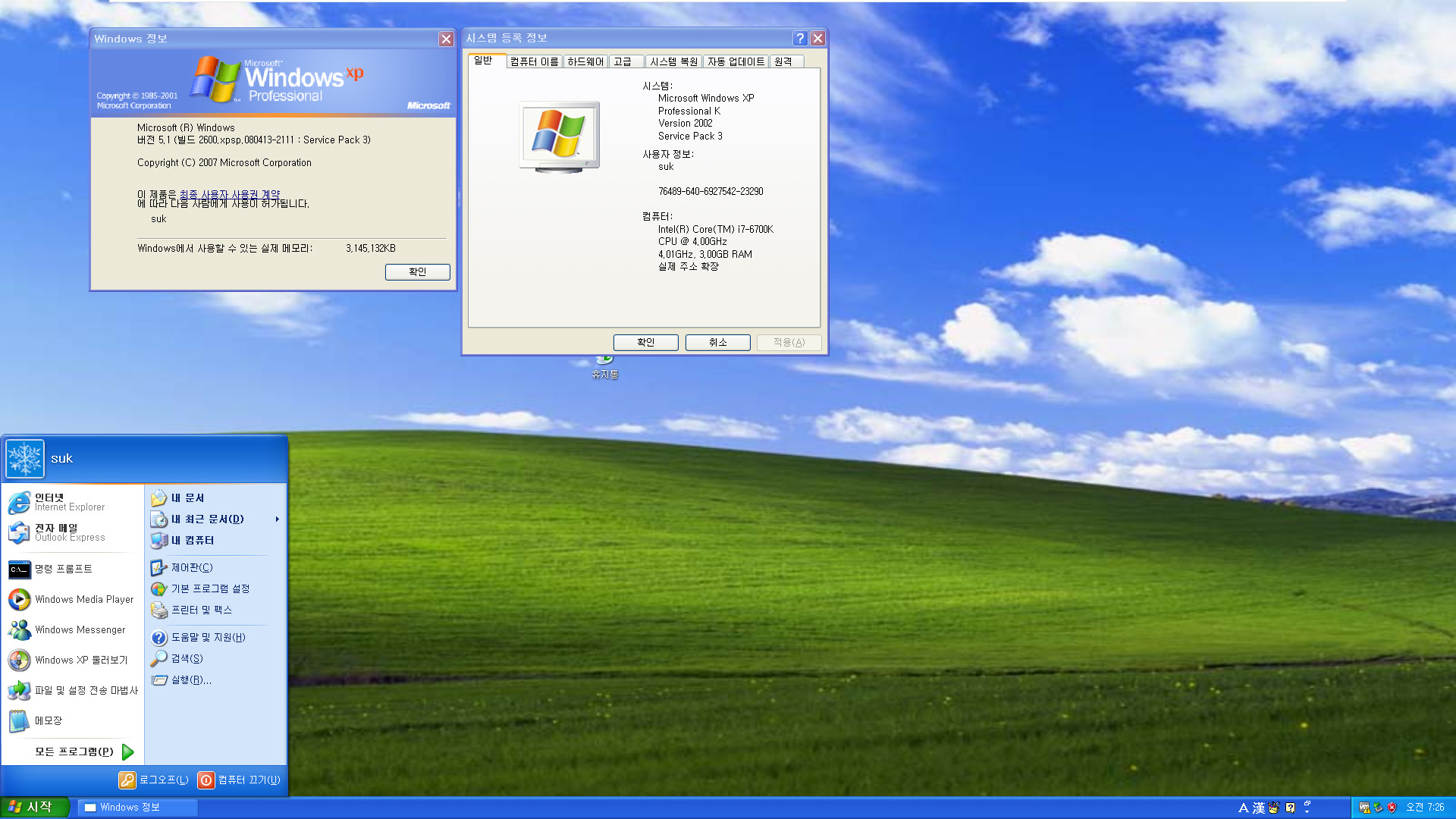
Task: Click Turn Off Computer (컴퓨터 끄기)
Action: [239, 780]
